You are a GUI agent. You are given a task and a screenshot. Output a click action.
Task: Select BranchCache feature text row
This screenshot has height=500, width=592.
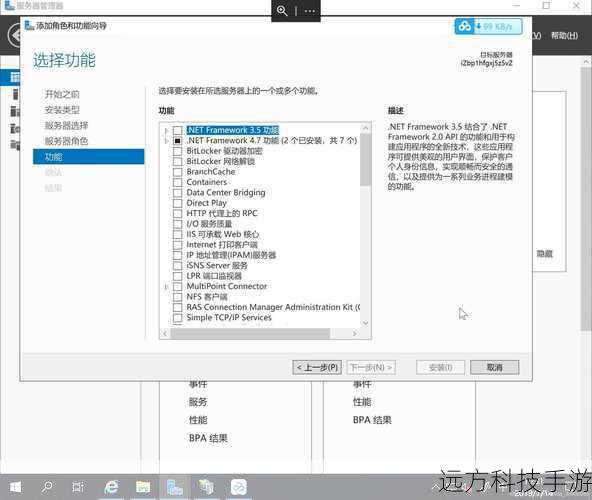coord(211,172)
